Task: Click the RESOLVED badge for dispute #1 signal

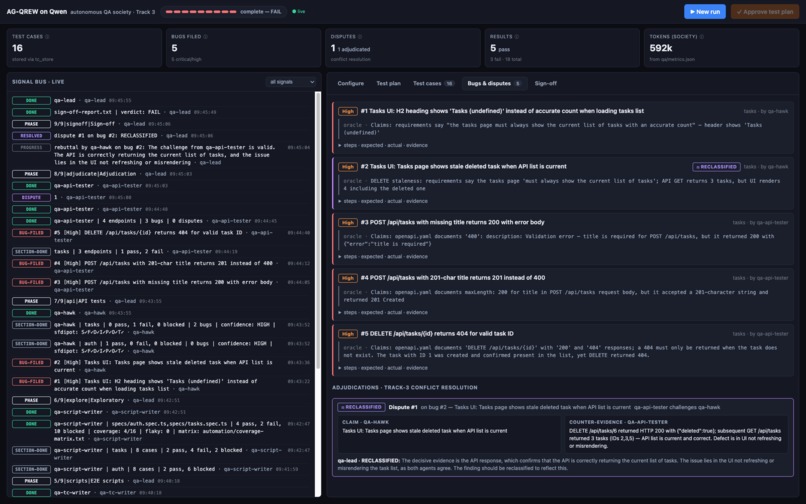Action: [31, 136]
